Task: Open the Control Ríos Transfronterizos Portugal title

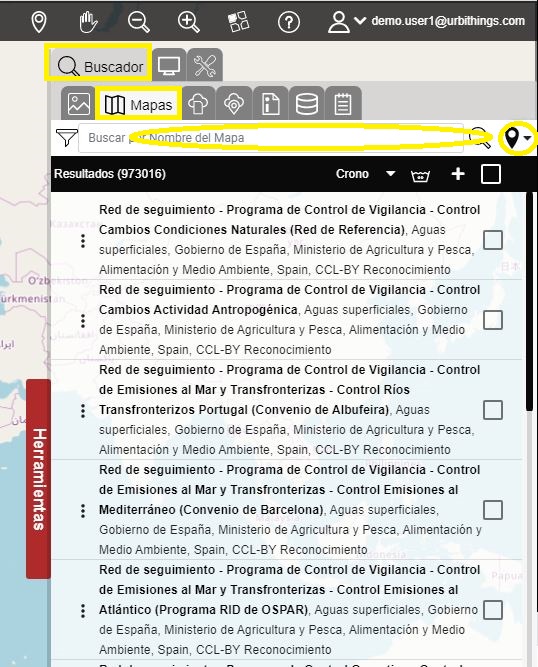Action: click(x=290, y=390)
